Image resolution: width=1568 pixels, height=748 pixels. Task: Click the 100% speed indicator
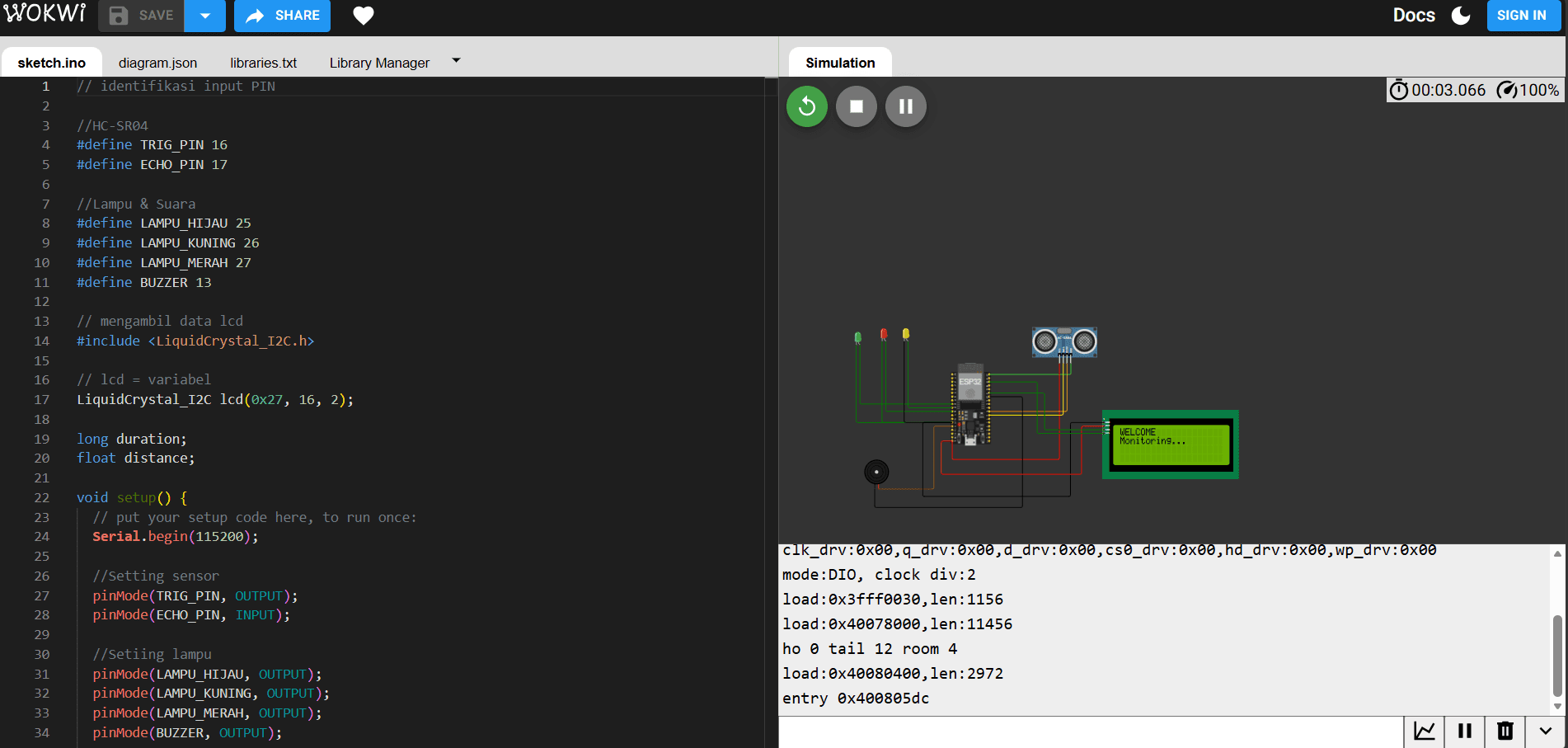tap(1528, 90)
